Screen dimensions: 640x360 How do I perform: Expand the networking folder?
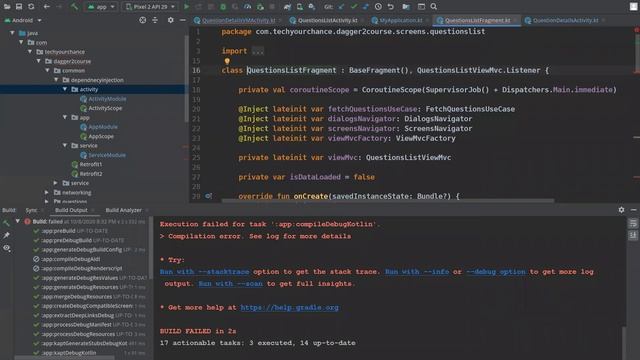click(47, 192)
